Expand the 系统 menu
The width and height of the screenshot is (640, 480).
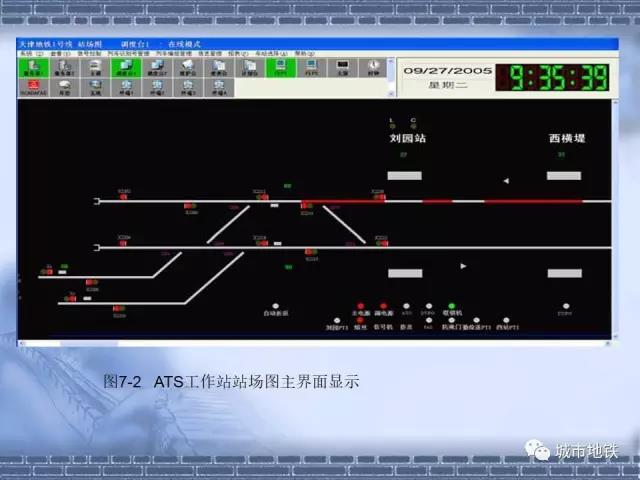click(x=26, y=54)
